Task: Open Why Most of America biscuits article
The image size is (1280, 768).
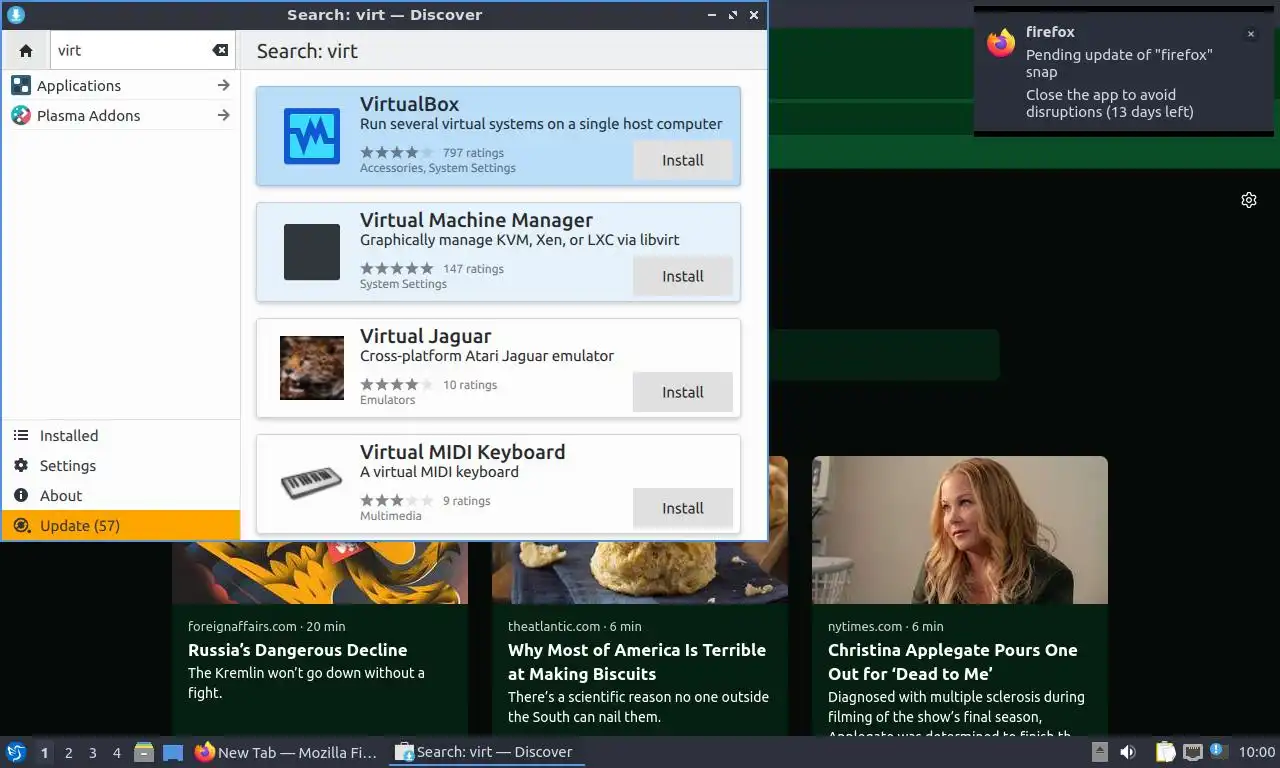Action: [637, 662]
